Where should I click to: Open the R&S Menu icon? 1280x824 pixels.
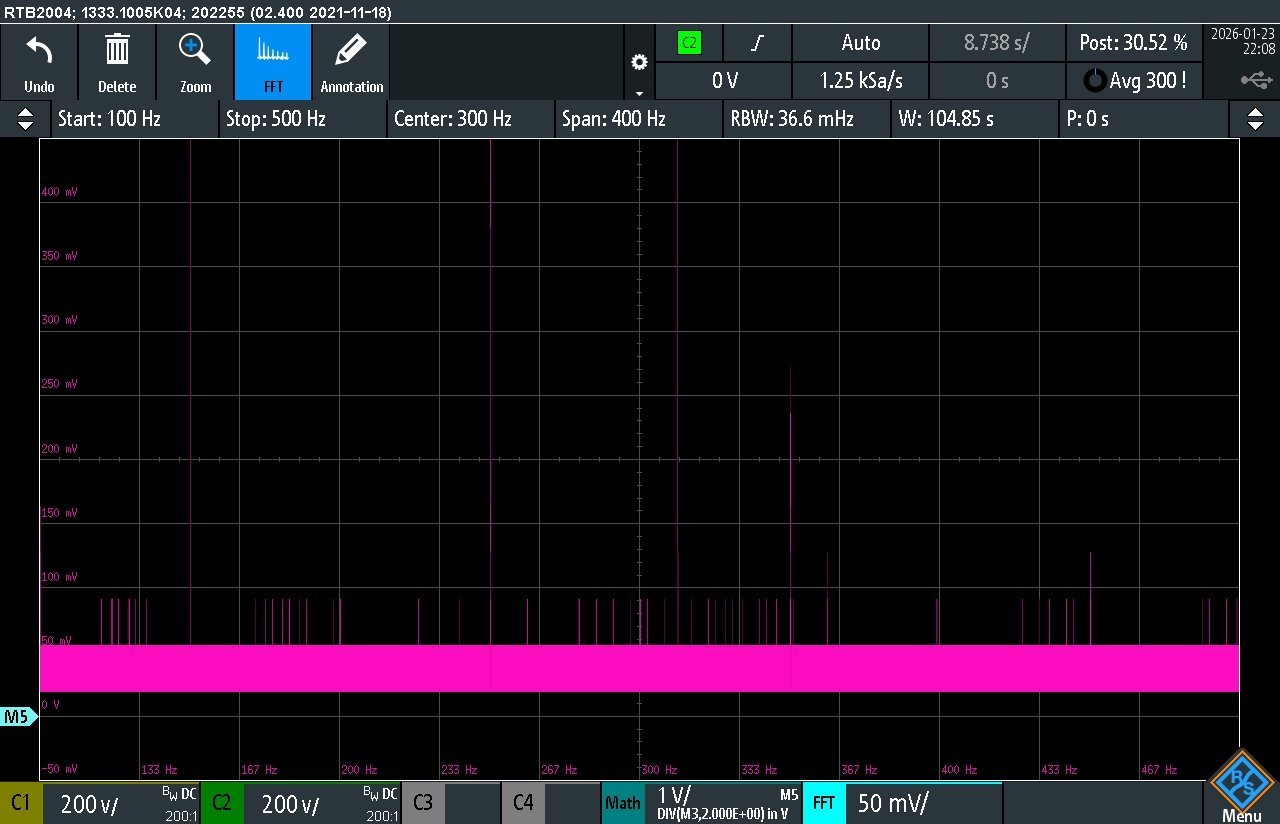click(x=1241, y=785)
